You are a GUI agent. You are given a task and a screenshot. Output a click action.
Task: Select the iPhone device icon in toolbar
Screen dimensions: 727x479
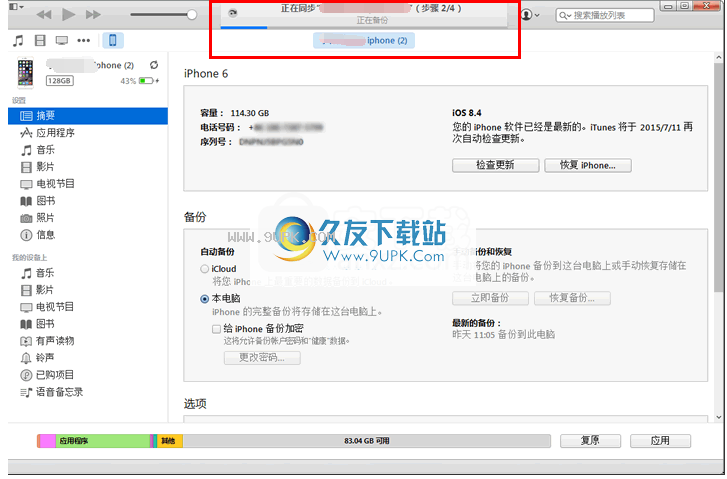click(113, 41)
